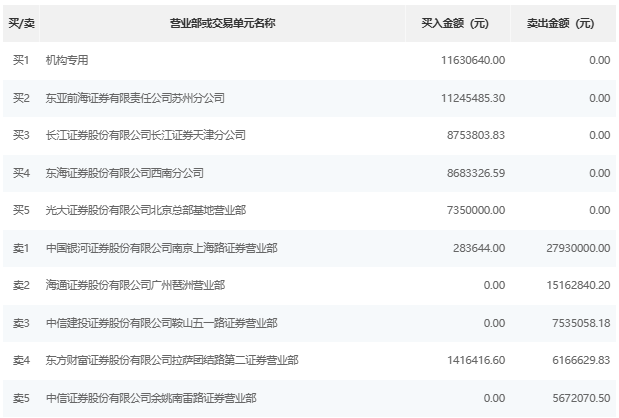Viewport: 619px width, 418px height.
Task: Click the 卖3 rank label
Action: tap(21, 323)
